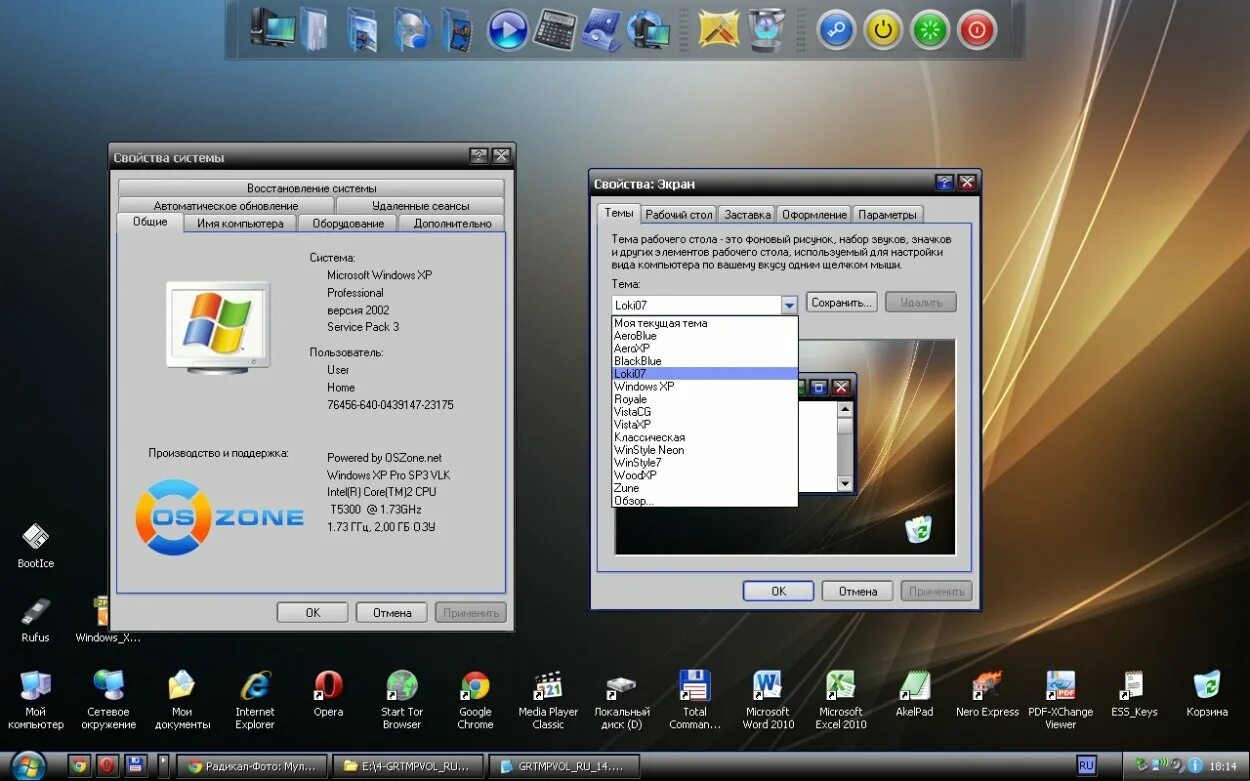Open Media Player Classic shortcut
Viewport: 1250px width, 781px height.
coord(548,699)
